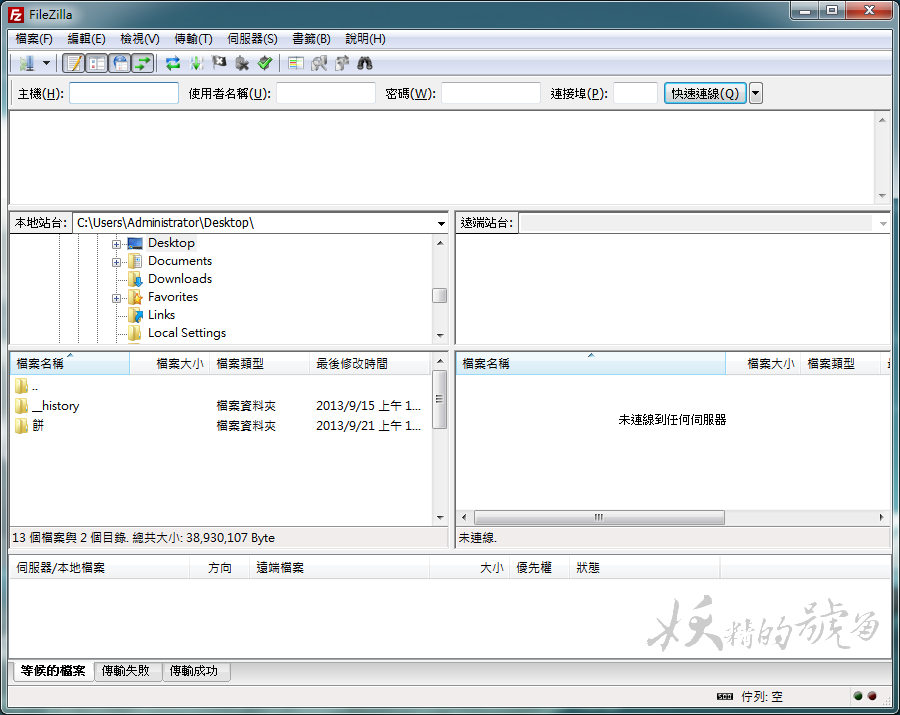Focus the 密碼(W) password field
900x715 pixels.
pyautogui.click(x=491, y=93)
